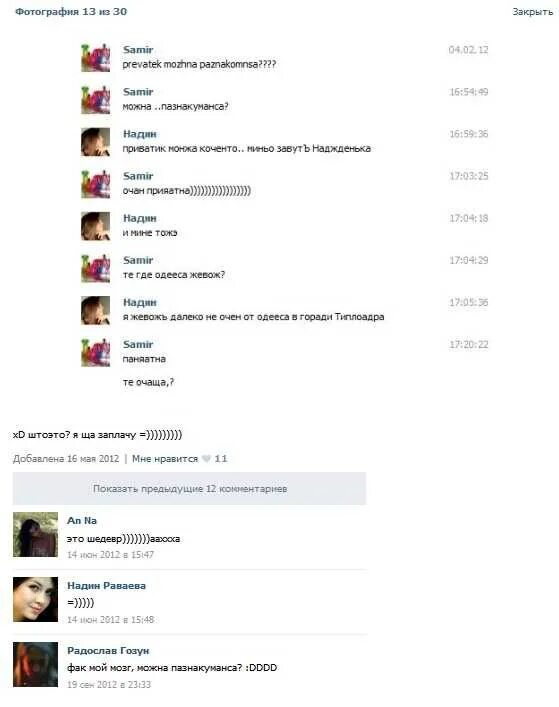Viewport: 559px width, 707px height.
Task: Open Надин Раваева's profile name link
Action: point(106,586)
